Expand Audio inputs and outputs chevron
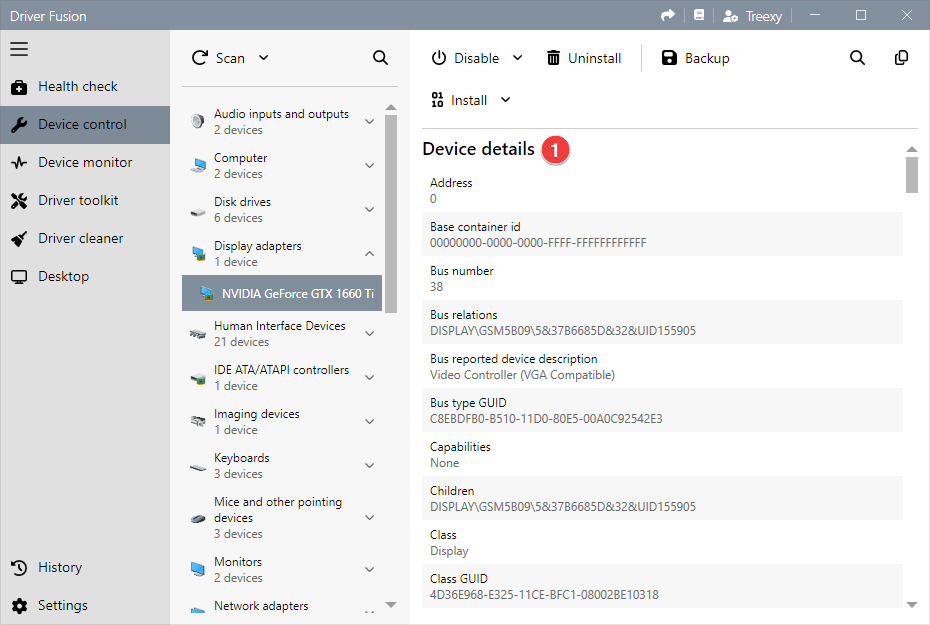The width and height of the screenshot is (930, 625). click(x=370, y=122)
